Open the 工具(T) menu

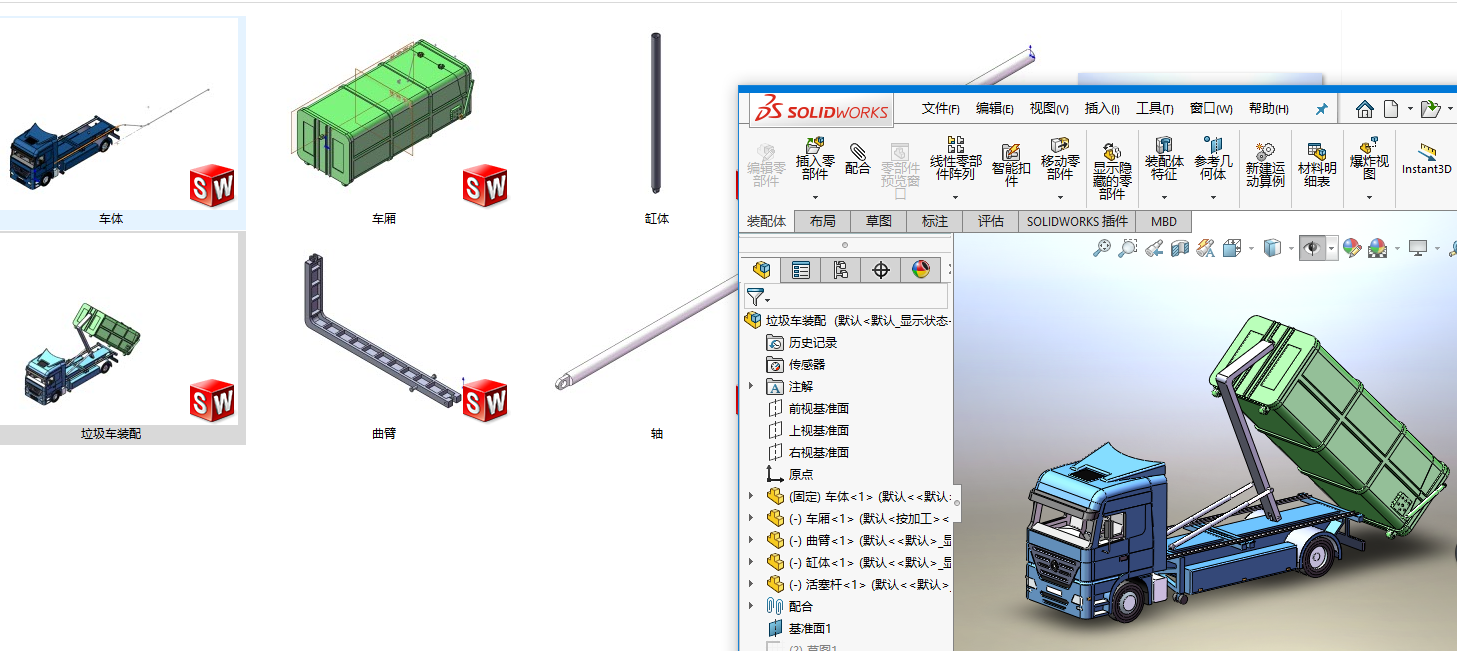(x=1154, y=109)
